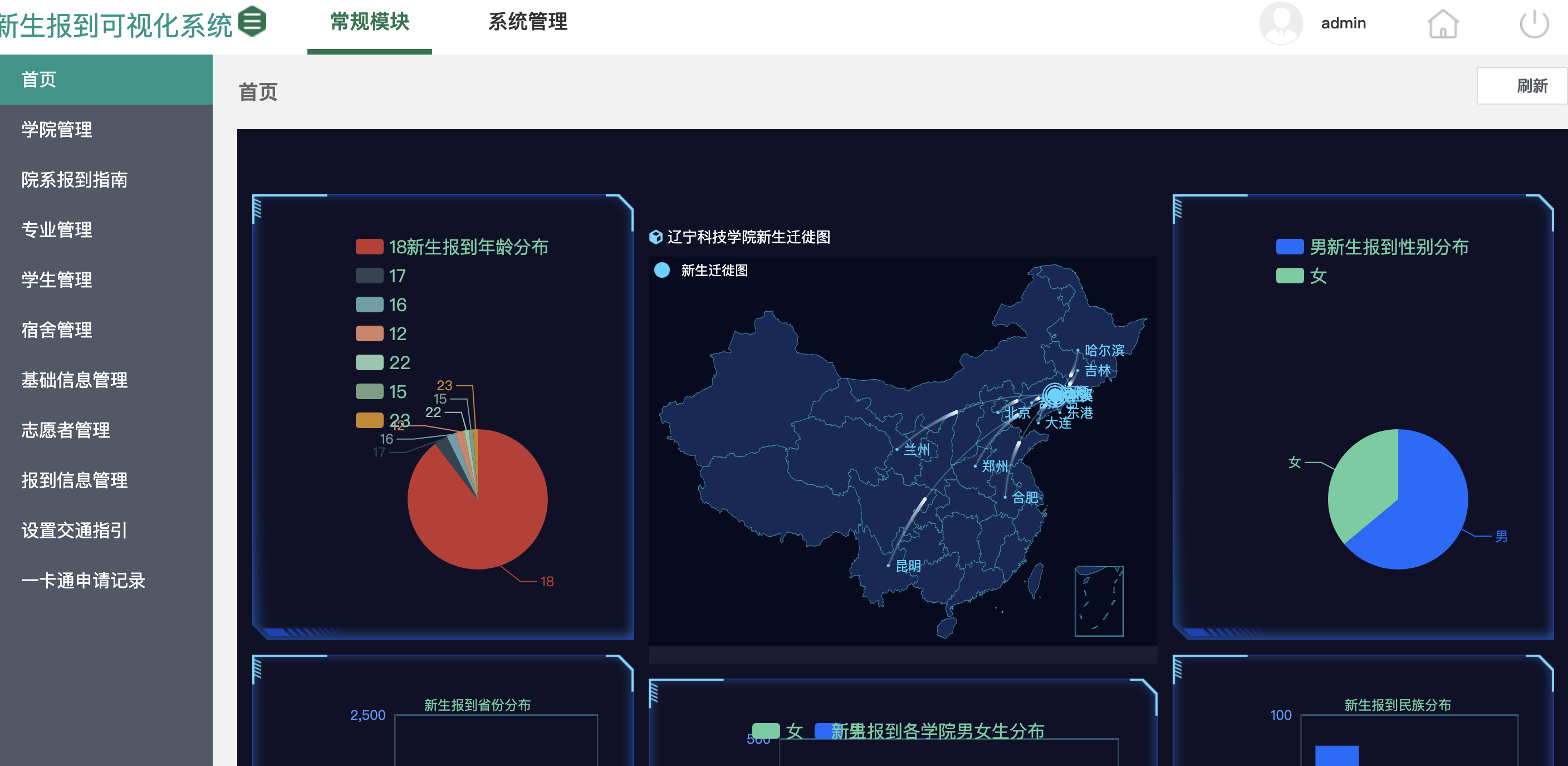This screenshot has height=766, width=1568.
Task: Click the cube icon beside migration map title
Action: [x=655, y=237]
